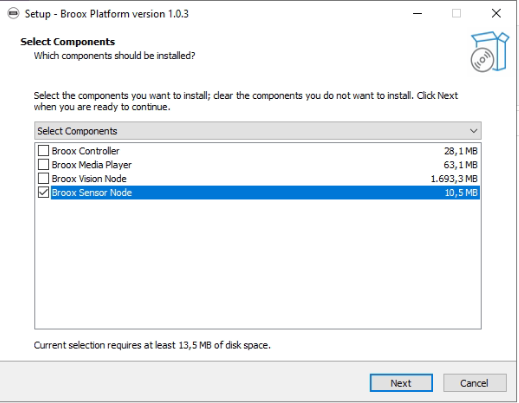Click the 10,5 MB size of Sensor Node
Screen dimensions: 519x403
[x=461, y=192]
